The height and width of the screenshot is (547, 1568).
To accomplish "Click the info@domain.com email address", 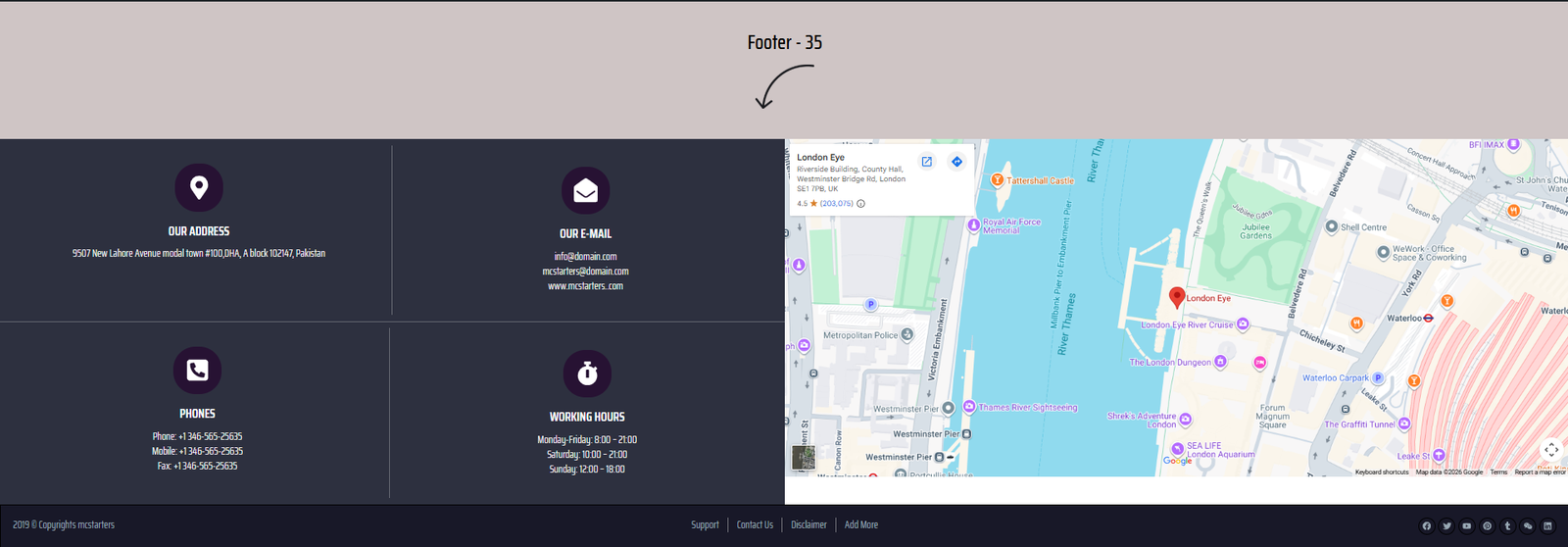I will coord(585,257).
